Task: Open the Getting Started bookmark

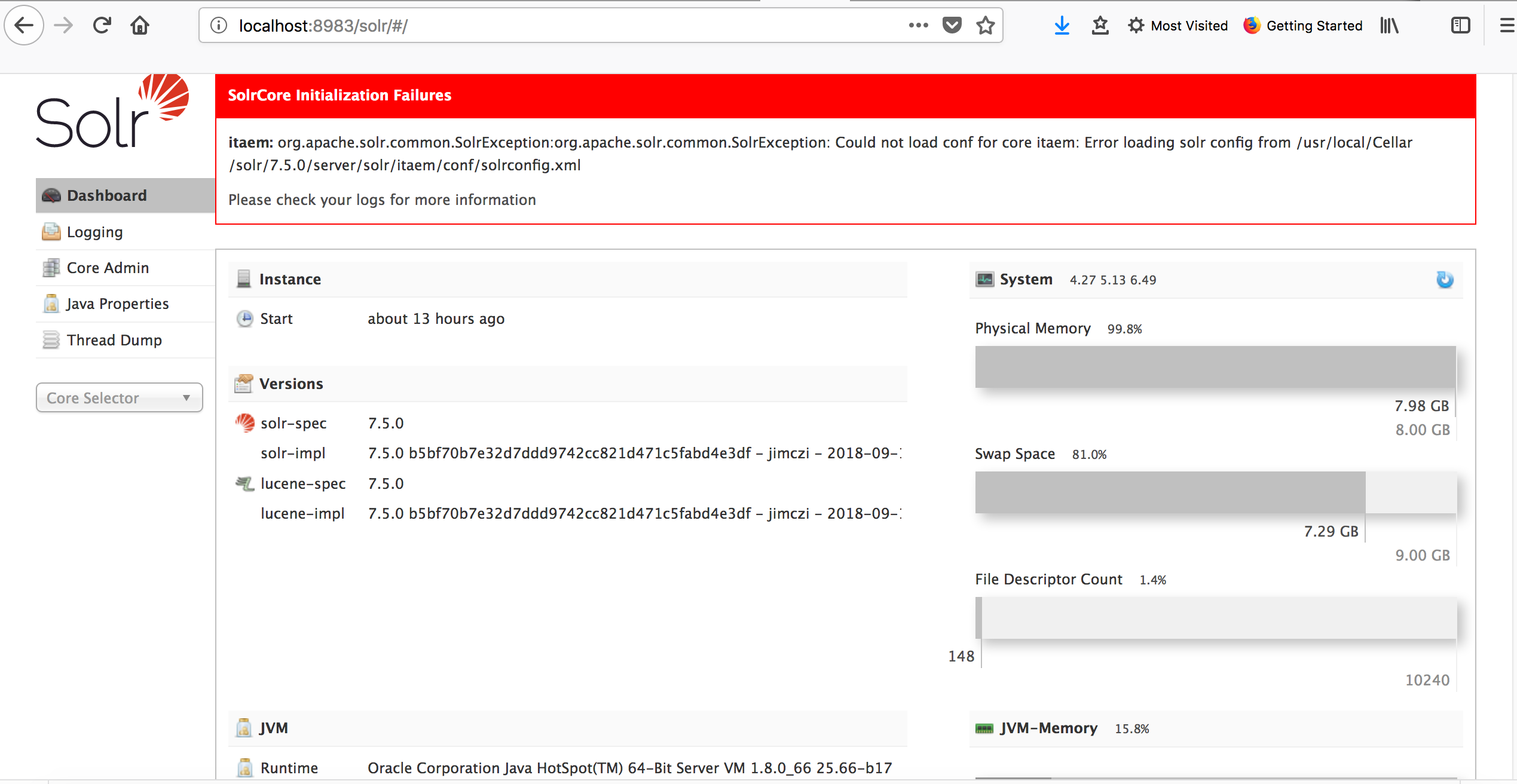Action: pos(1303,25)
